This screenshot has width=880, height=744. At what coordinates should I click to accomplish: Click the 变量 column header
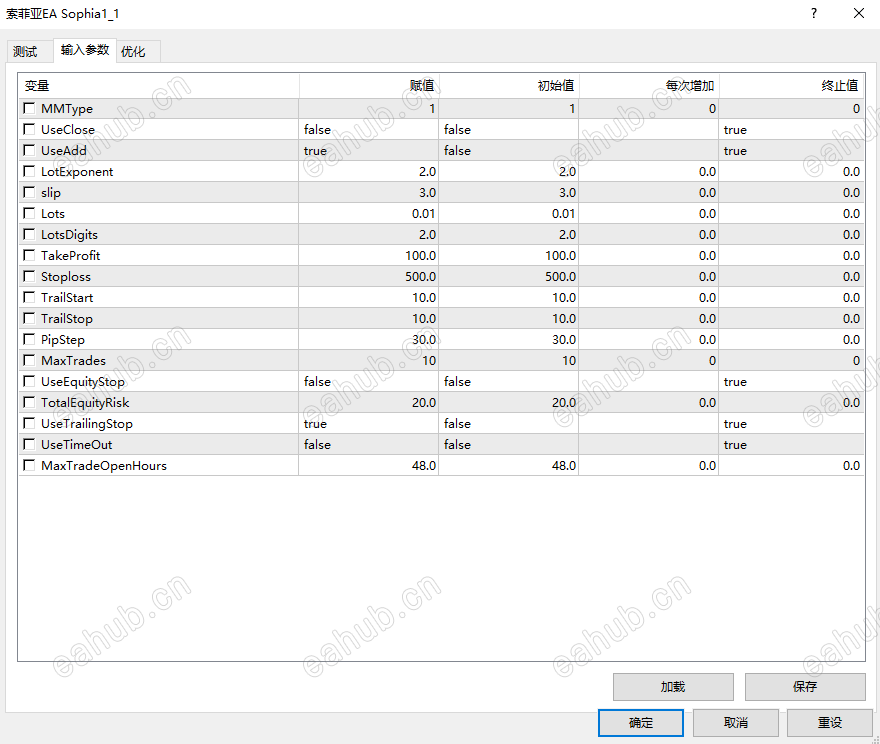(159, 86)
